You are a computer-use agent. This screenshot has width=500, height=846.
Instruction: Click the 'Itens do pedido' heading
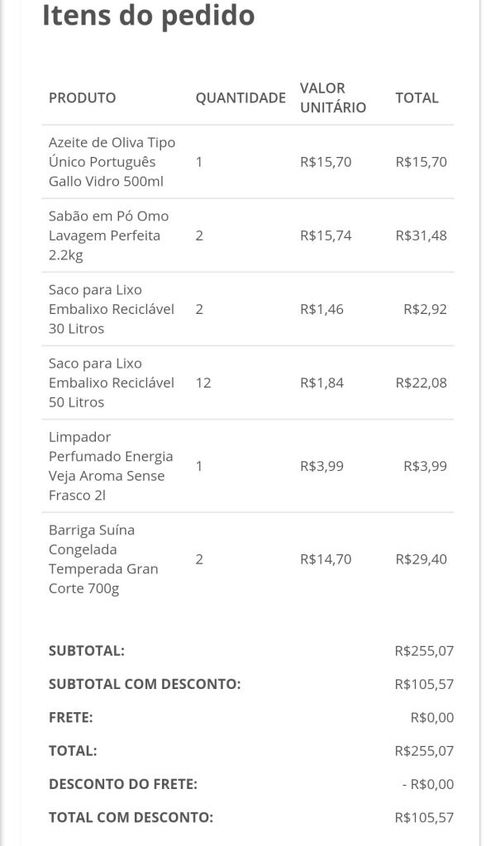(148, 15)
